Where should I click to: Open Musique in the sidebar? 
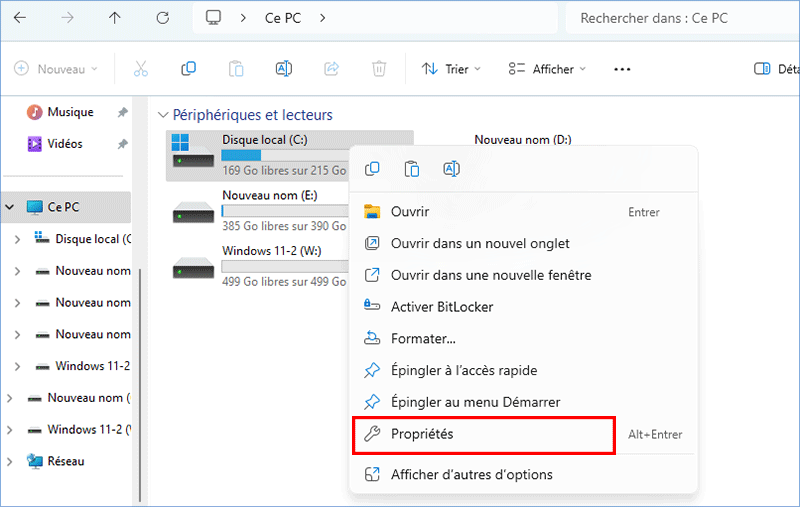[x=70, y=112]
